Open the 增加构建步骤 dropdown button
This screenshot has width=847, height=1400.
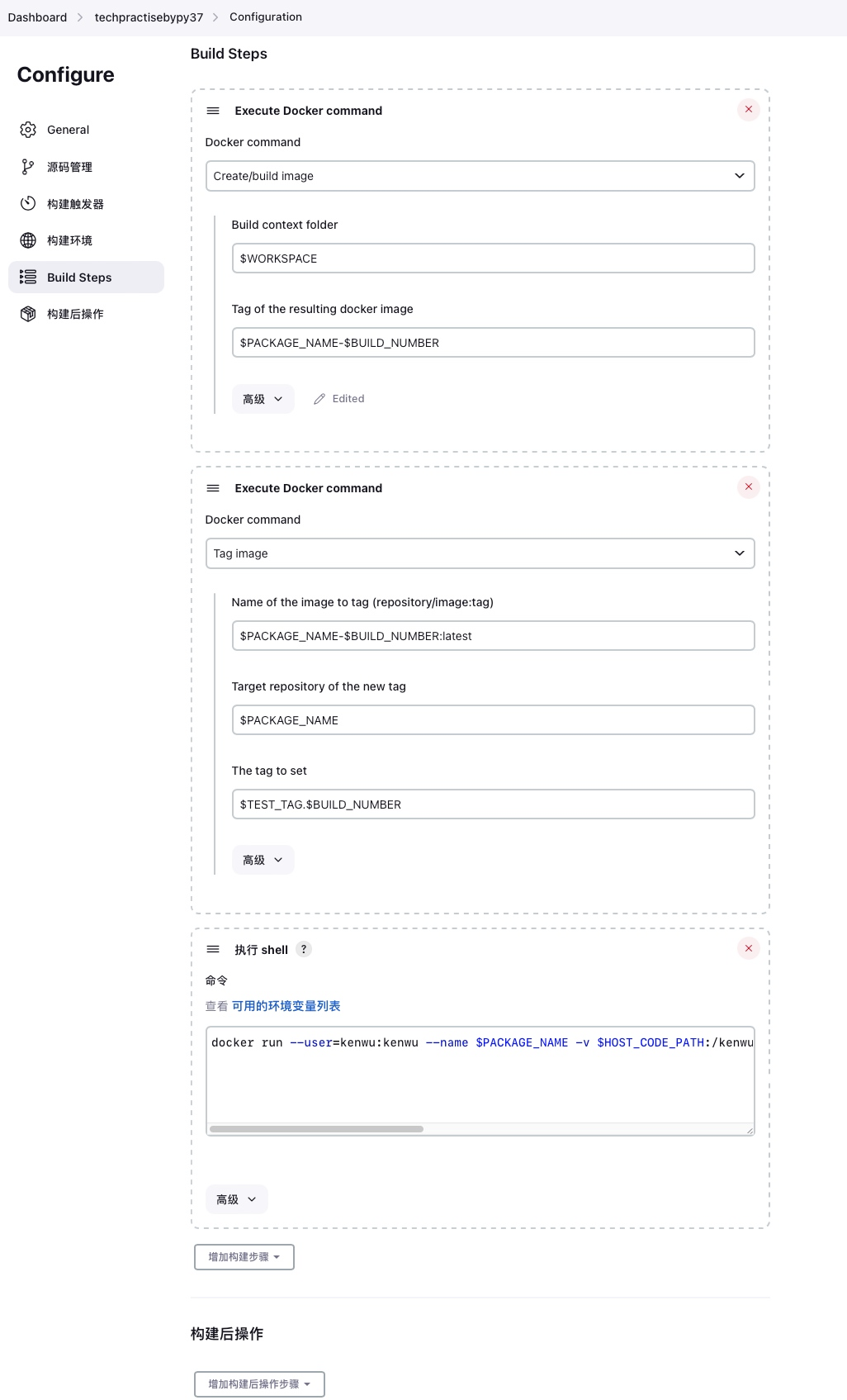point(244,1257)
